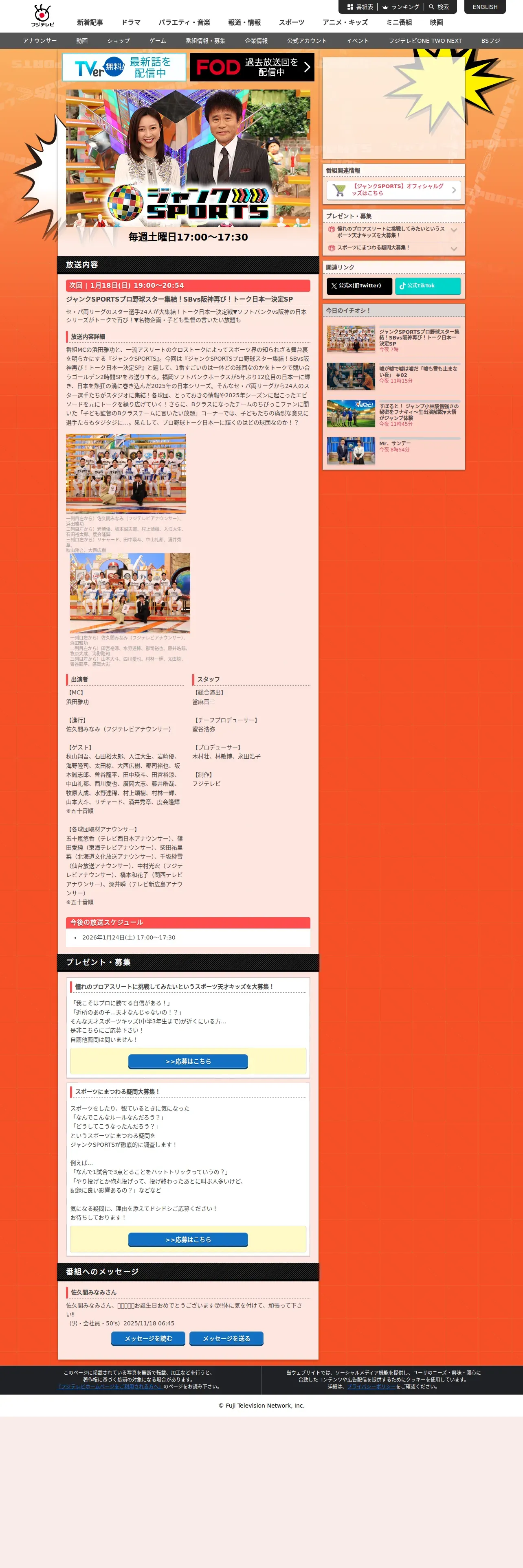Go to ゲーム in the sub navigation
Image resolution: width=523 pixels, height=1568 pixels.
pyautogui.click(x=158, y=41)
